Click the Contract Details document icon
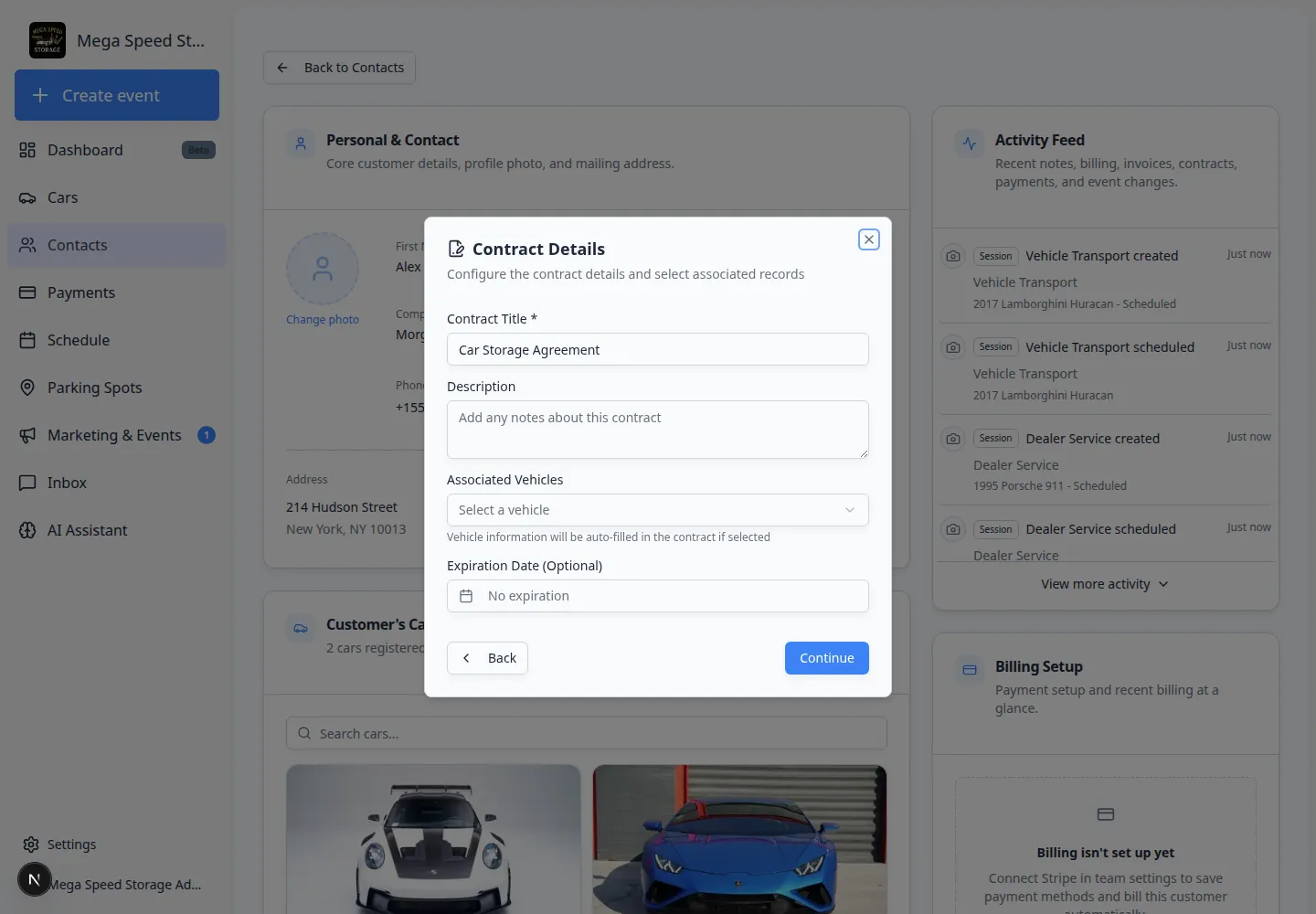The image size is (1316, 914). (456, 249)
